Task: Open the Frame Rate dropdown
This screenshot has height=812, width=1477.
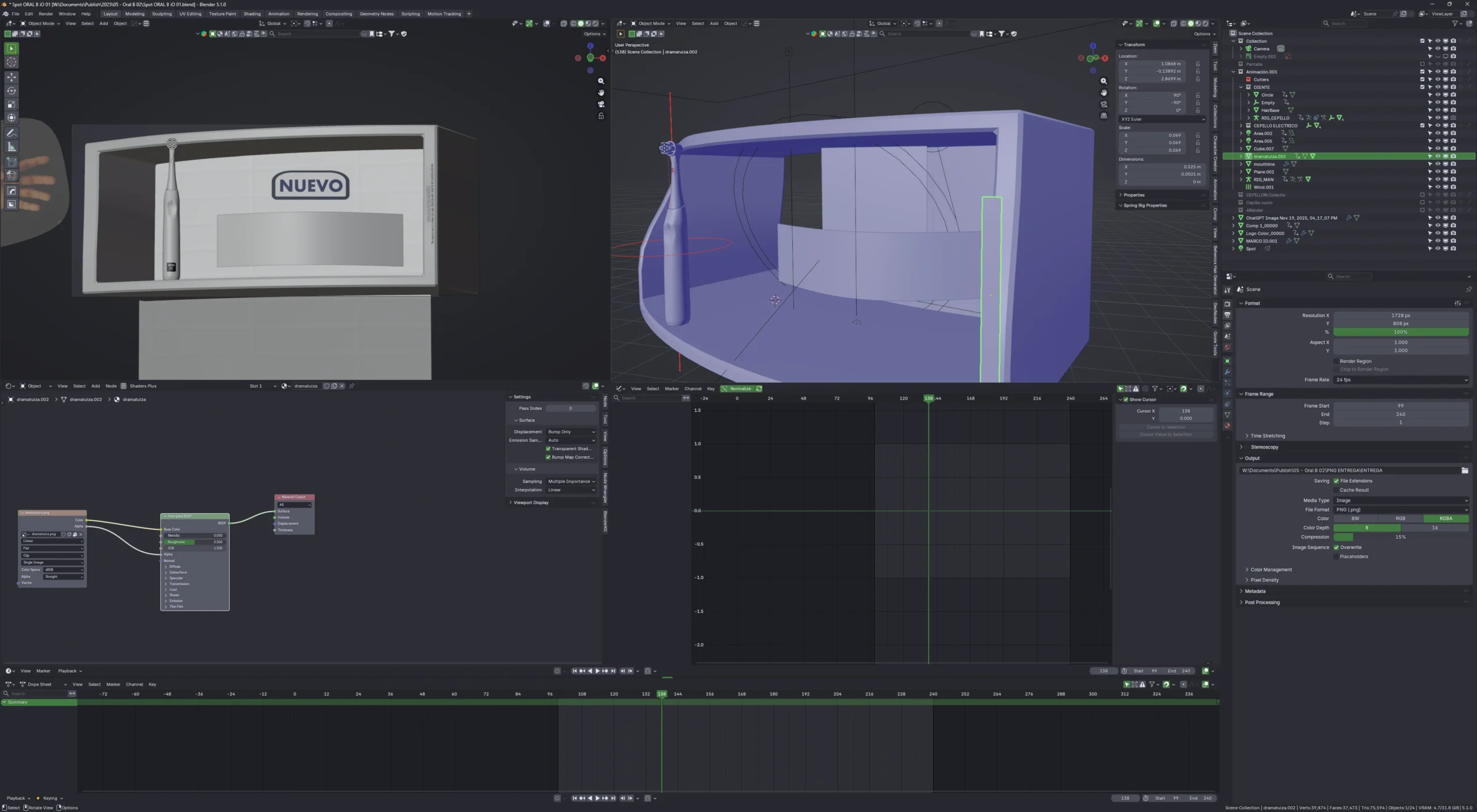Action: 1401,380
